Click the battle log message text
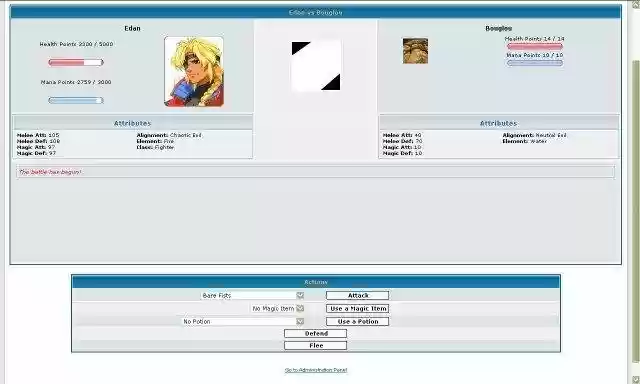The height and width of the screenshot is (384, 640). [x=50, y=172]
